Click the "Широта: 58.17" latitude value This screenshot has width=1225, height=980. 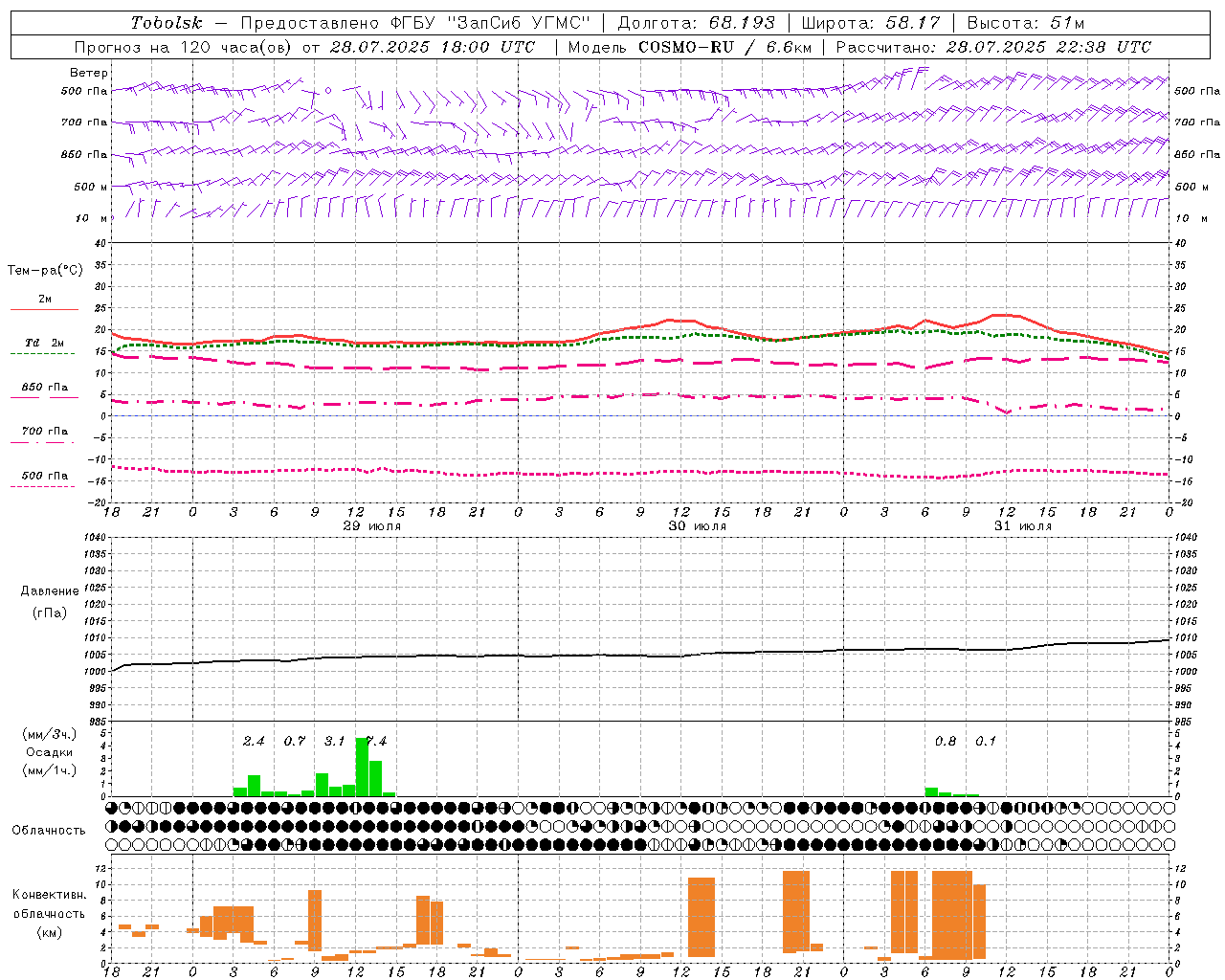tap(870, 23)
